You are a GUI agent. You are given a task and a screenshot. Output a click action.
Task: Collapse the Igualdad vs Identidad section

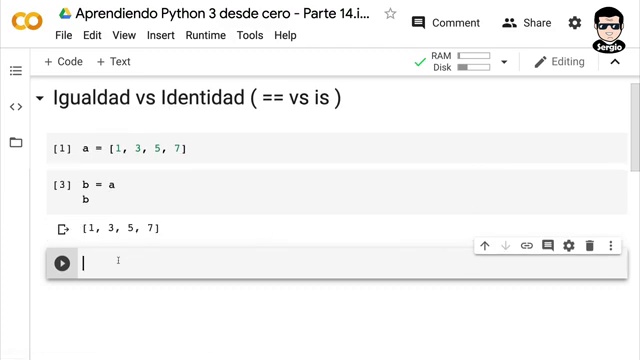pyautogui.click(x=40, y=98)
